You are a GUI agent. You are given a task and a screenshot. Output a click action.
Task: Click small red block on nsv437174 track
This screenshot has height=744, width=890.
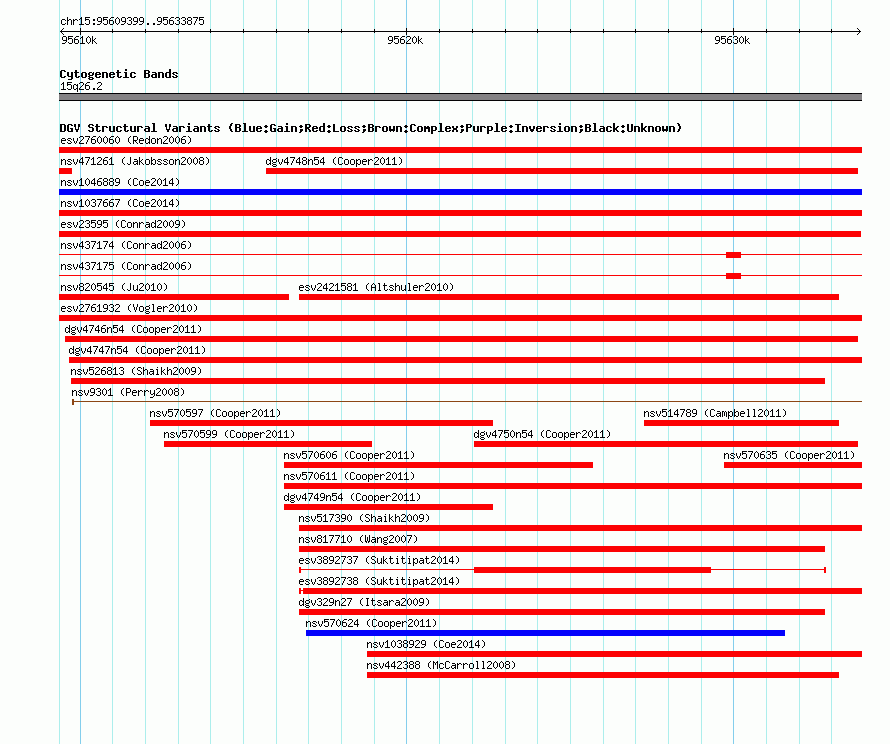click(733, 255)
